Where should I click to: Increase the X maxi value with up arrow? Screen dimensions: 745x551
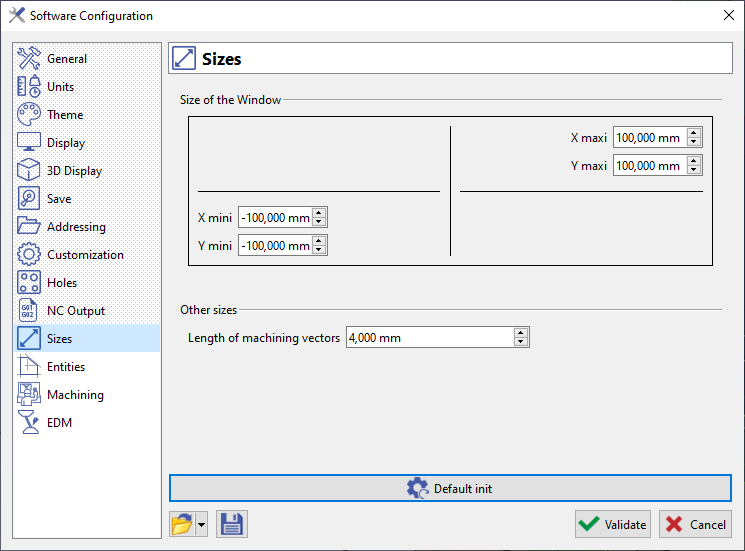coord(694,133)
